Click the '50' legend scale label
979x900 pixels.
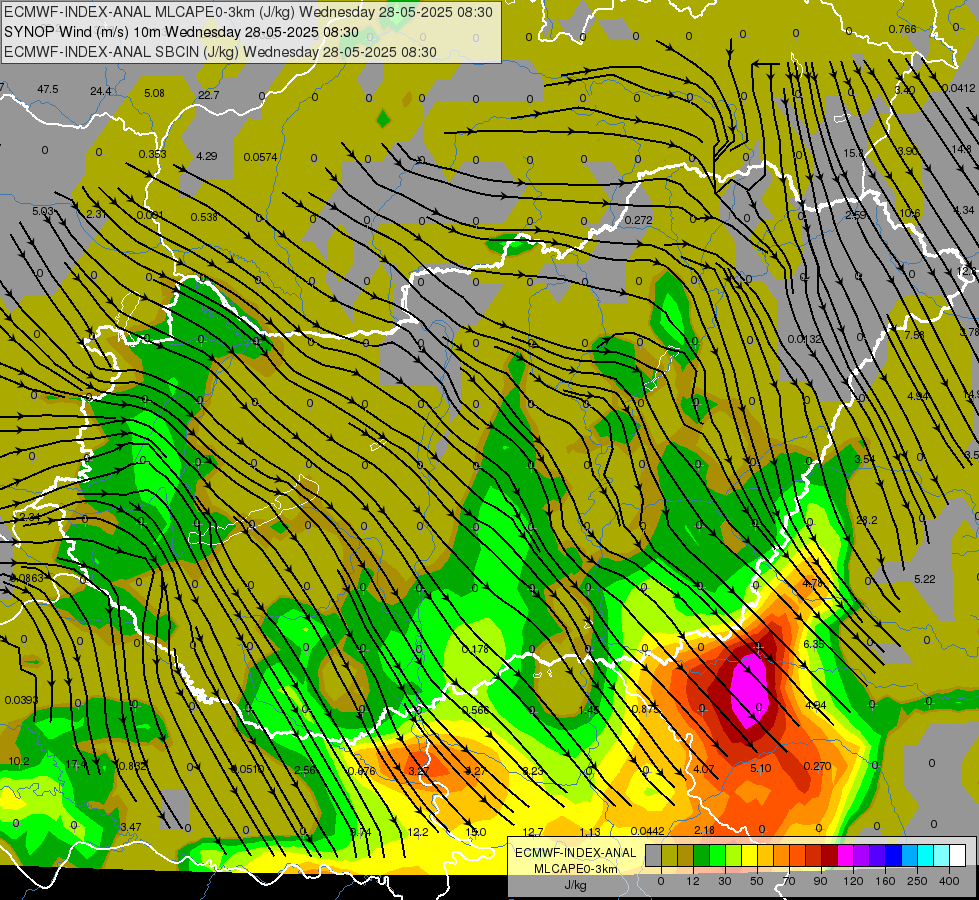pyautogui.click(x=757, y=881)
